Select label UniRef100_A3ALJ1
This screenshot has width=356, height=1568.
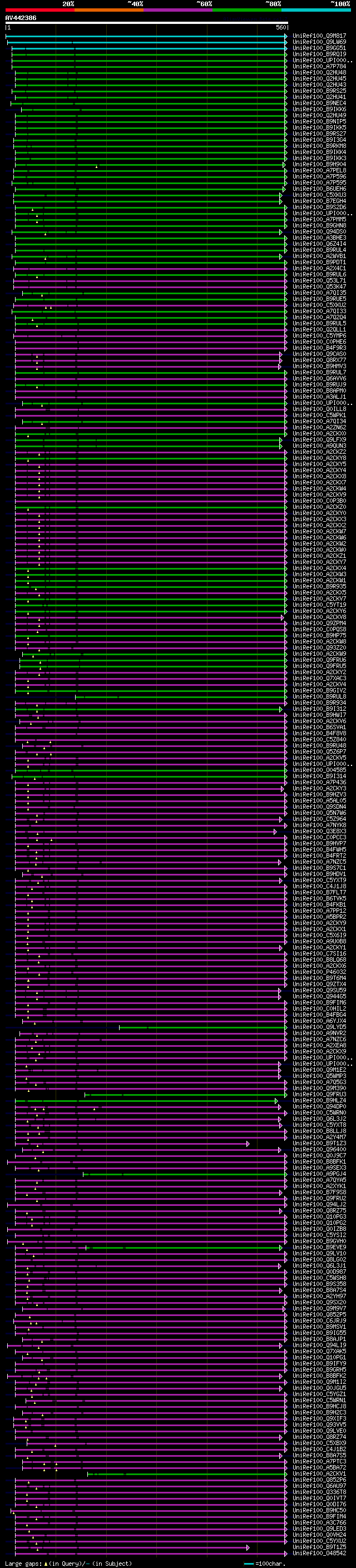pyautogui.click(x=319, y=397)
